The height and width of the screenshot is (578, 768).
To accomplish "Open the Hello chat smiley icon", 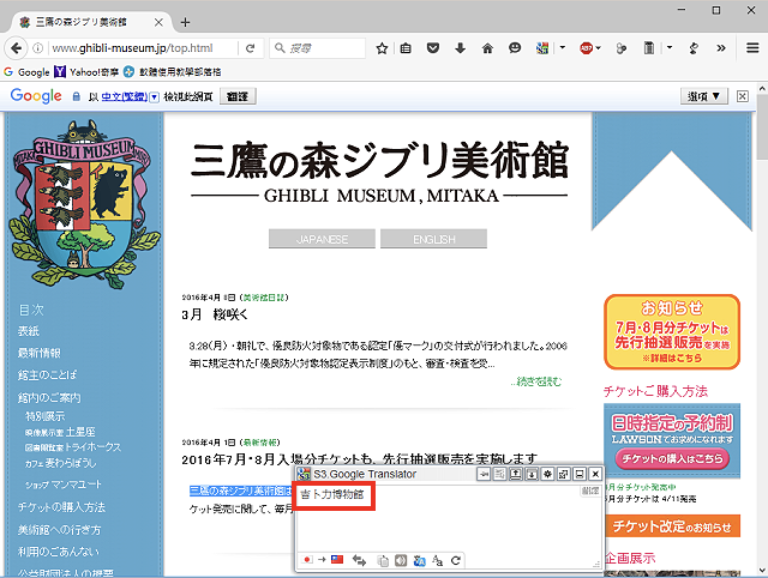I will pyautogui.click(x=515, y=48).
